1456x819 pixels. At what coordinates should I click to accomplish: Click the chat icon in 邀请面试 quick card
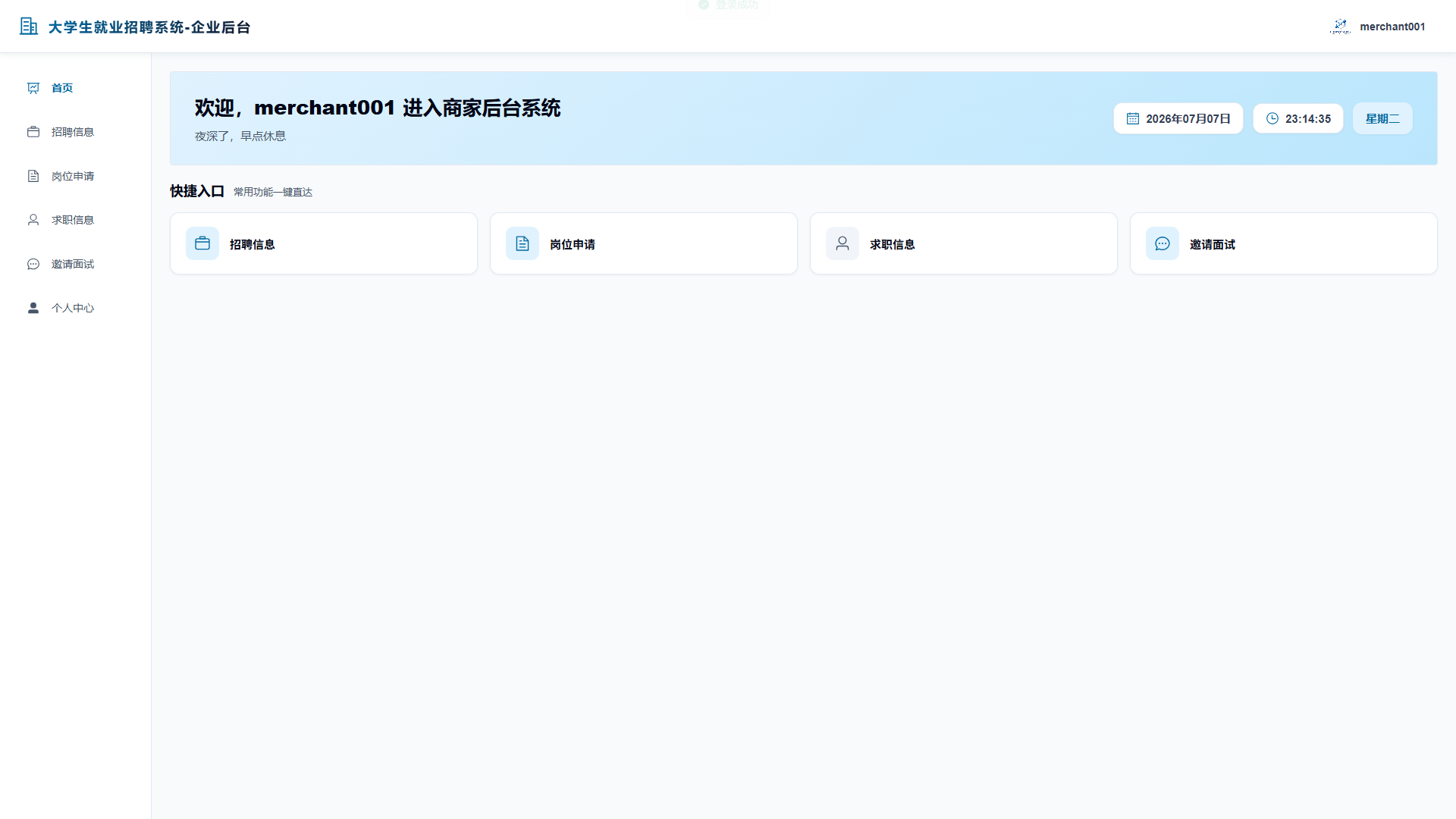point(1163,243)
